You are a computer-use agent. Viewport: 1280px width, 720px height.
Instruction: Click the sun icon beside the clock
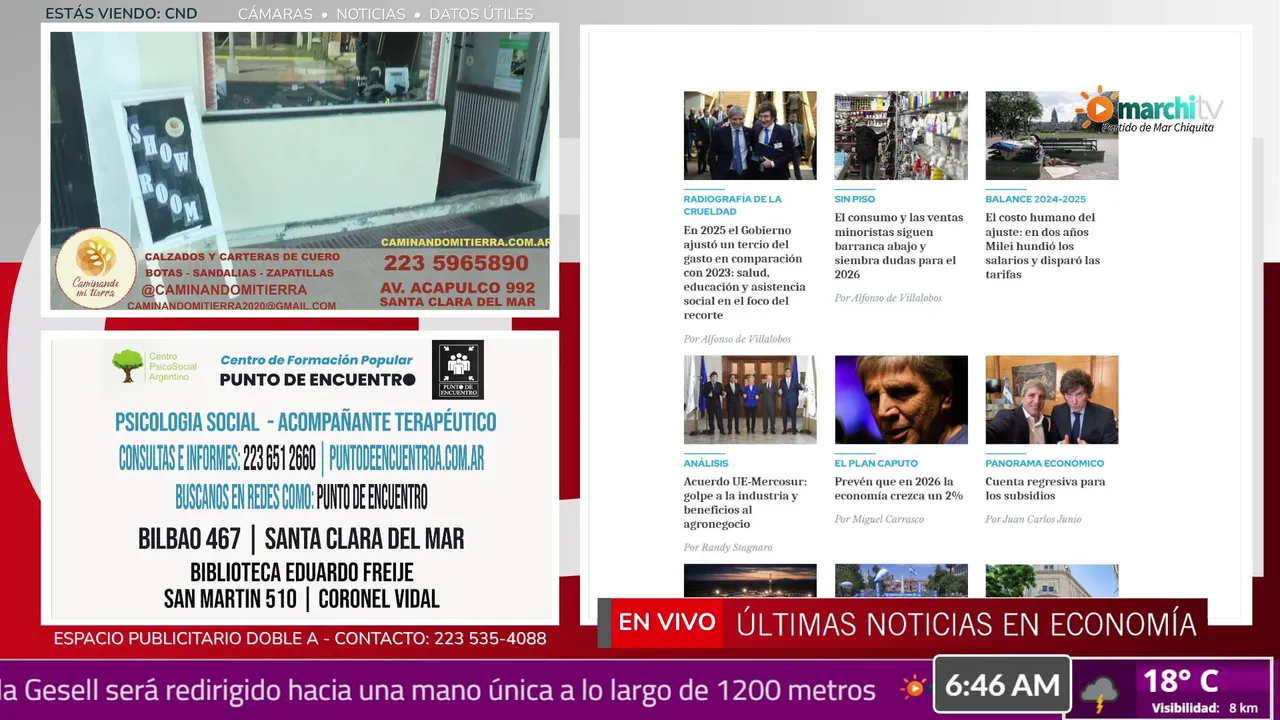pos(913,687)
